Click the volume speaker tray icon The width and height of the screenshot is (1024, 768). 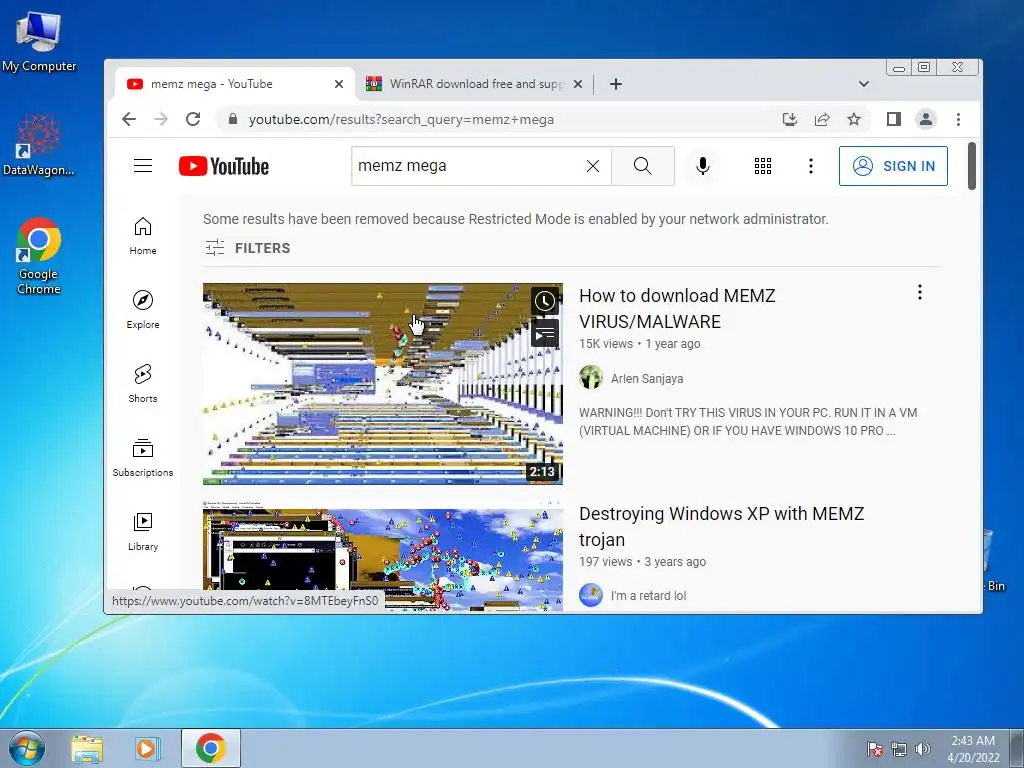tap(922, 749)
